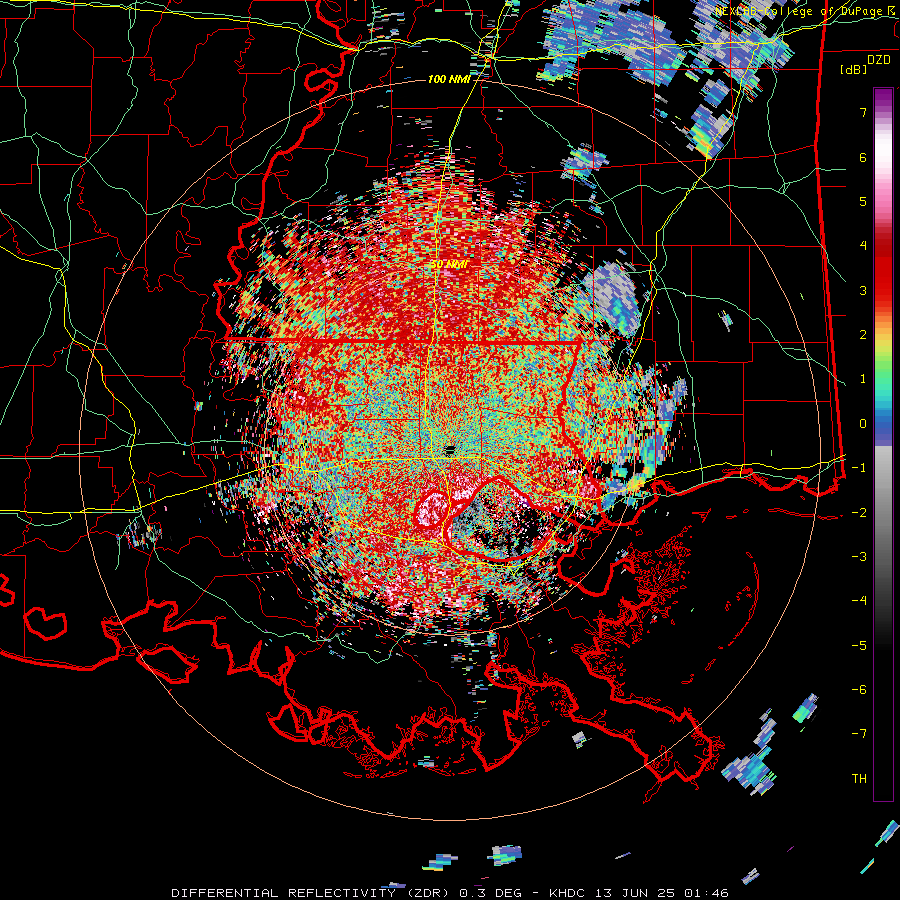The height and width of the screenshot is (900, 900).
Task: Click the 2 dB scale label
Action: point(863,335)
